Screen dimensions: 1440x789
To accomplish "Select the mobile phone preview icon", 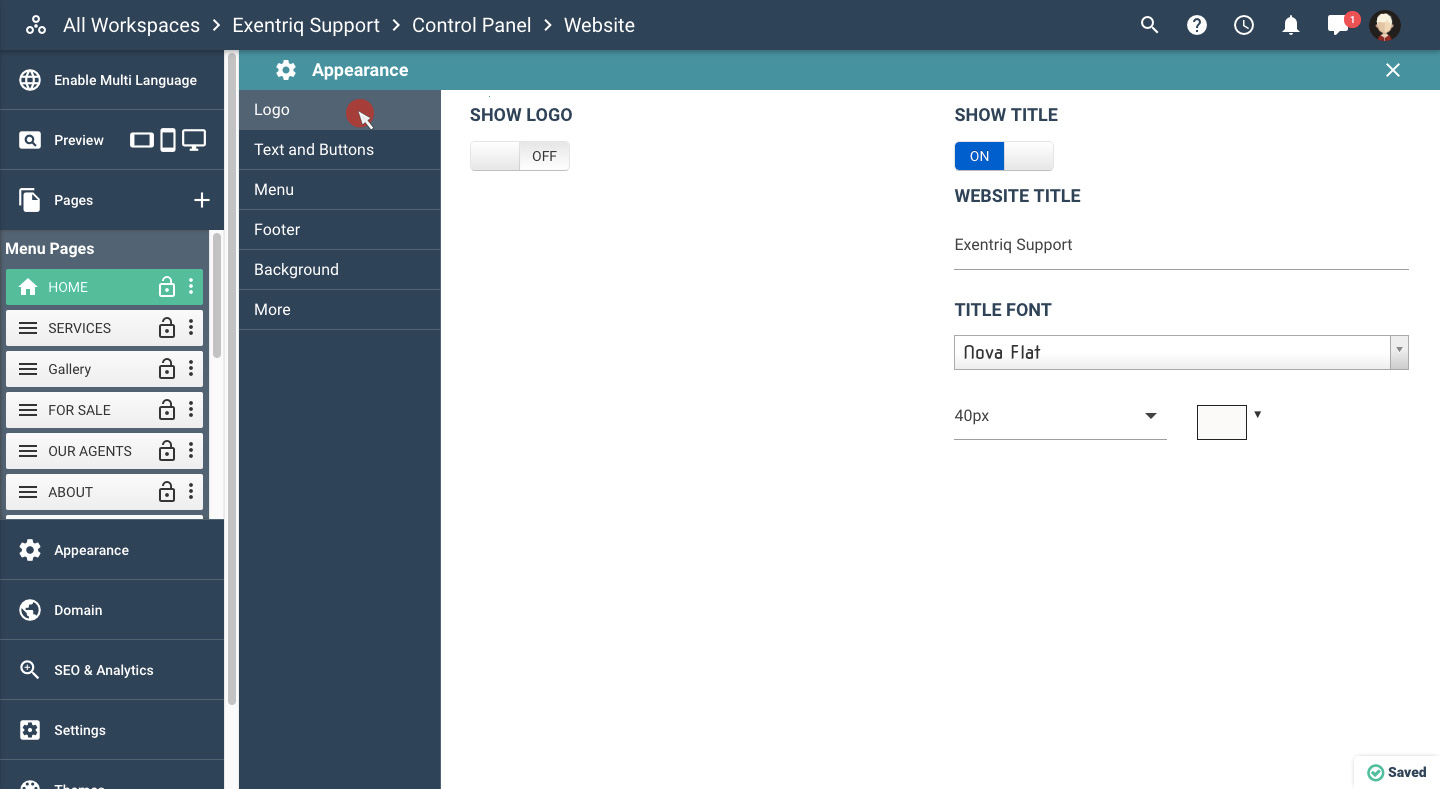I will click(168, 140).
